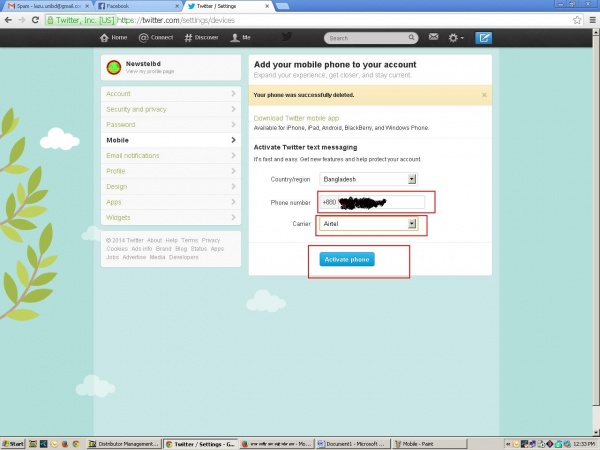Open the Brand footer link

point(163,249)
